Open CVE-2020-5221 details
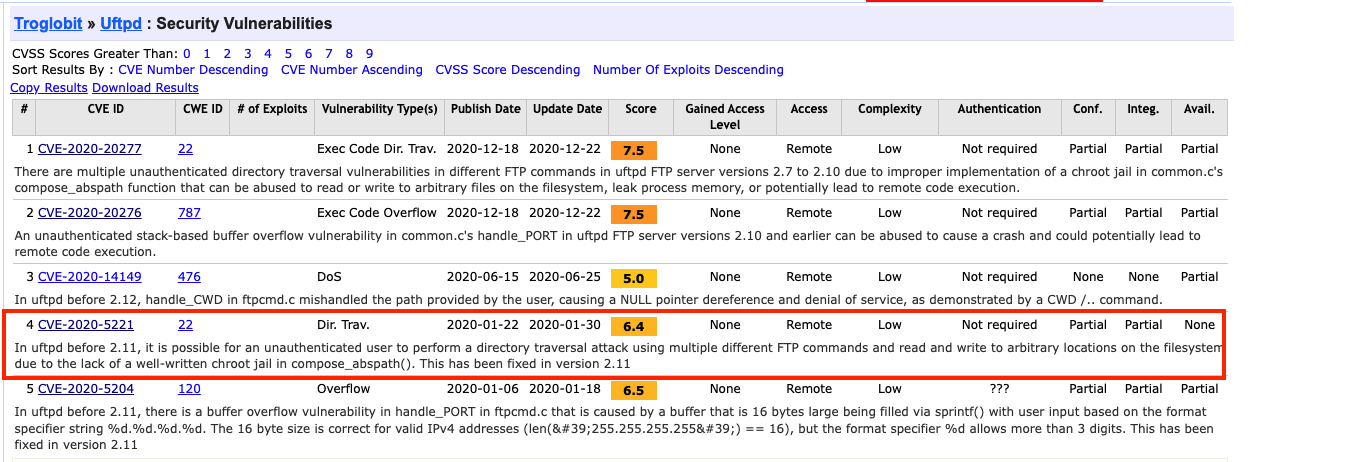 click(x=86, y=325)
